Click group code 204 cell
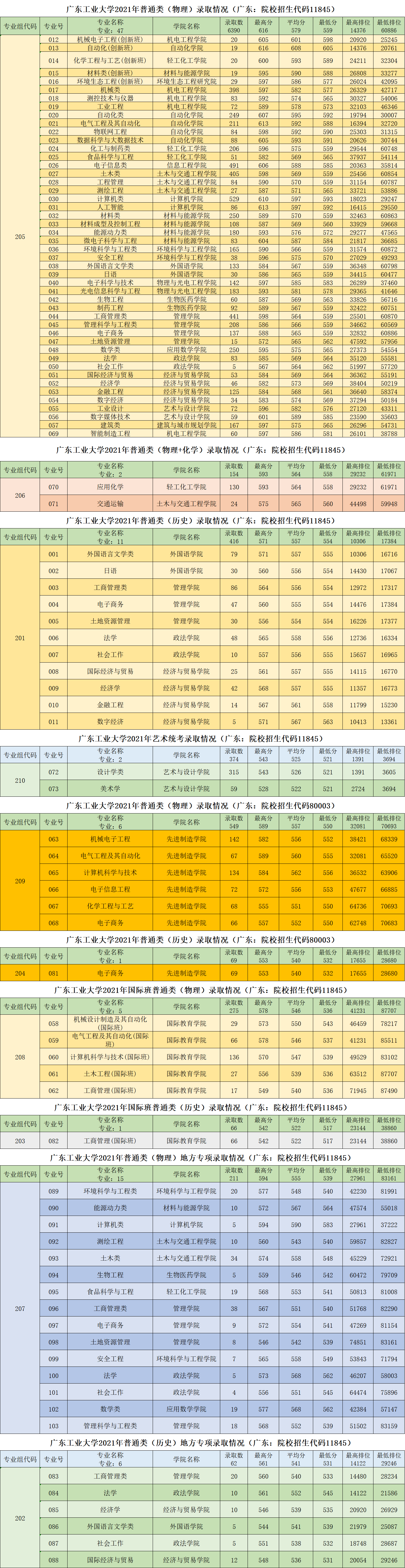 click(x=20, y=973)
